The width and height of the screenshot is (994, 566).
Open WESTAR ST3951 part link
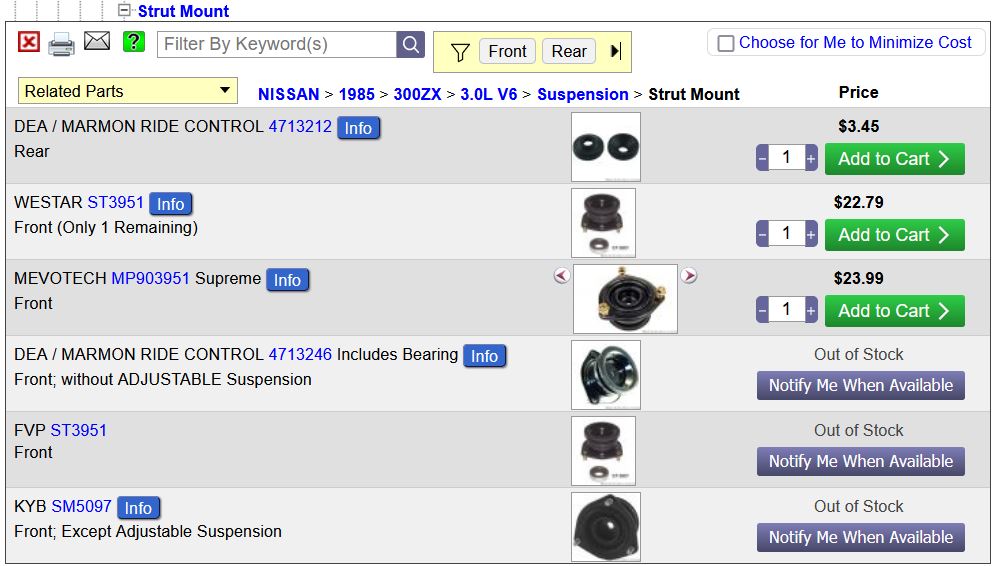(x=115, y=202)
